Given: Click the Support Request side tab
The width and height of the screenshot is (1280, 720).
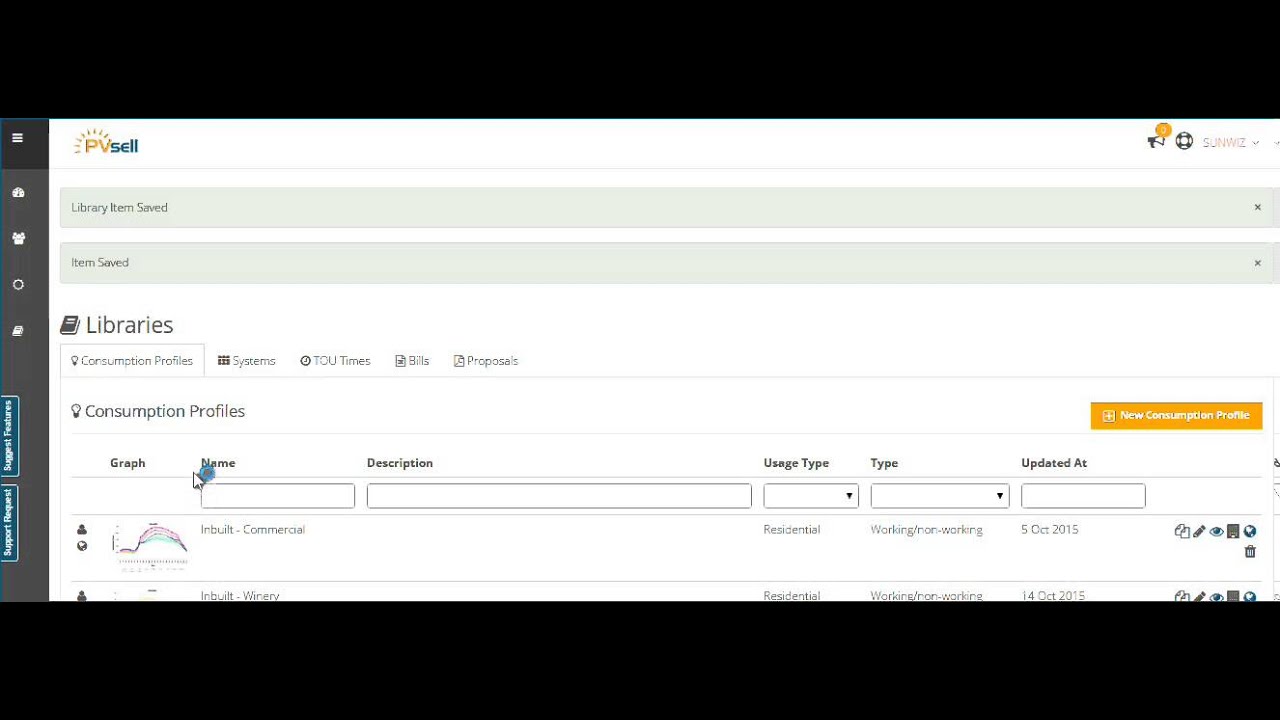Looking at the screenshot, I should tap(8, 523).
